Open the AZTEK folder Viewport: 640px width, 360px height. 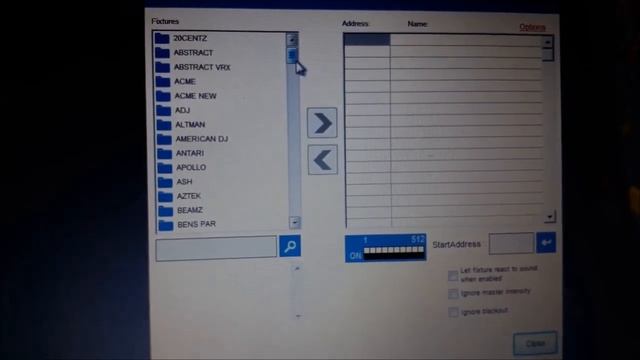(x=180, y=196)
